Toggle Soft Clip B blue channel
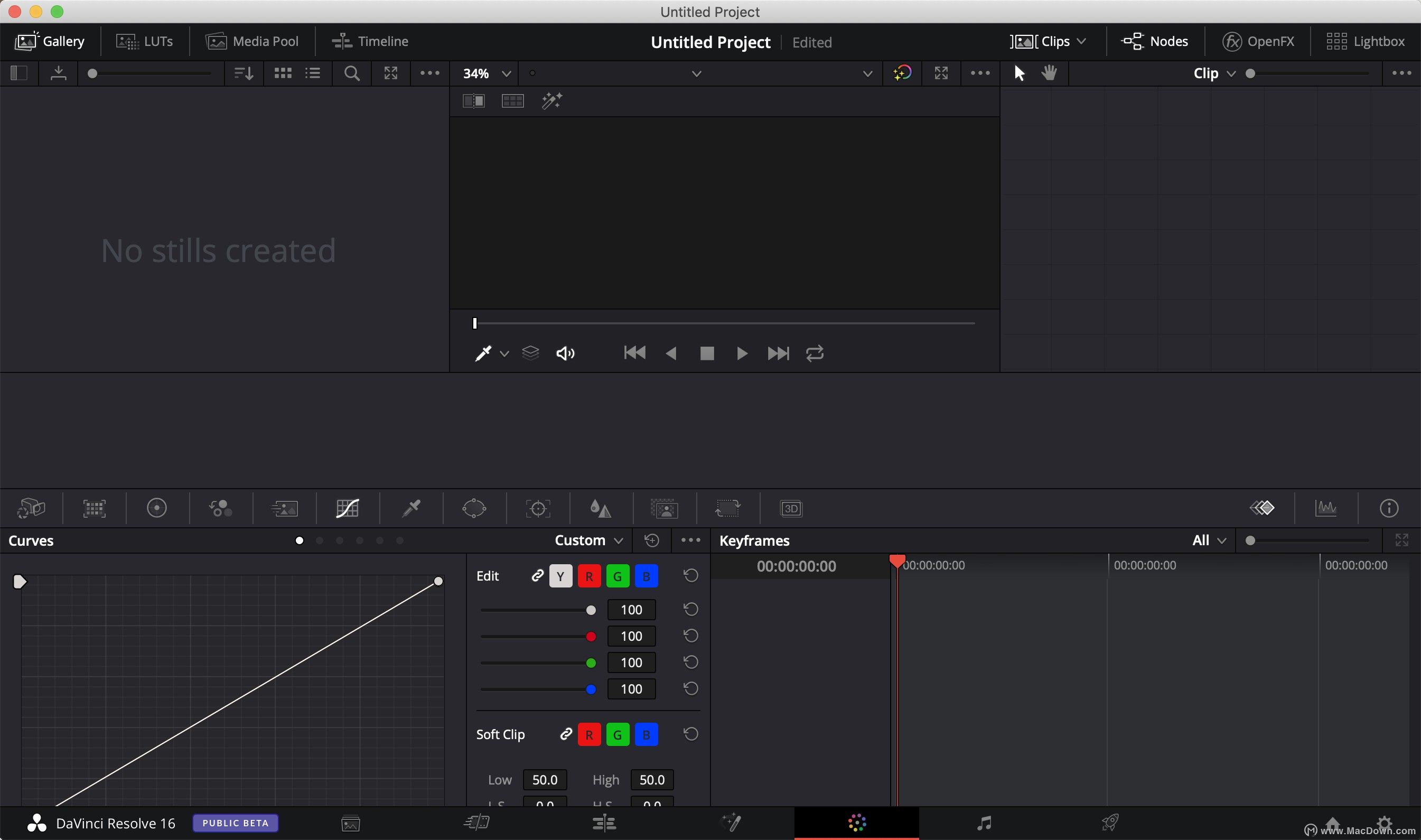 pos(646,735)
